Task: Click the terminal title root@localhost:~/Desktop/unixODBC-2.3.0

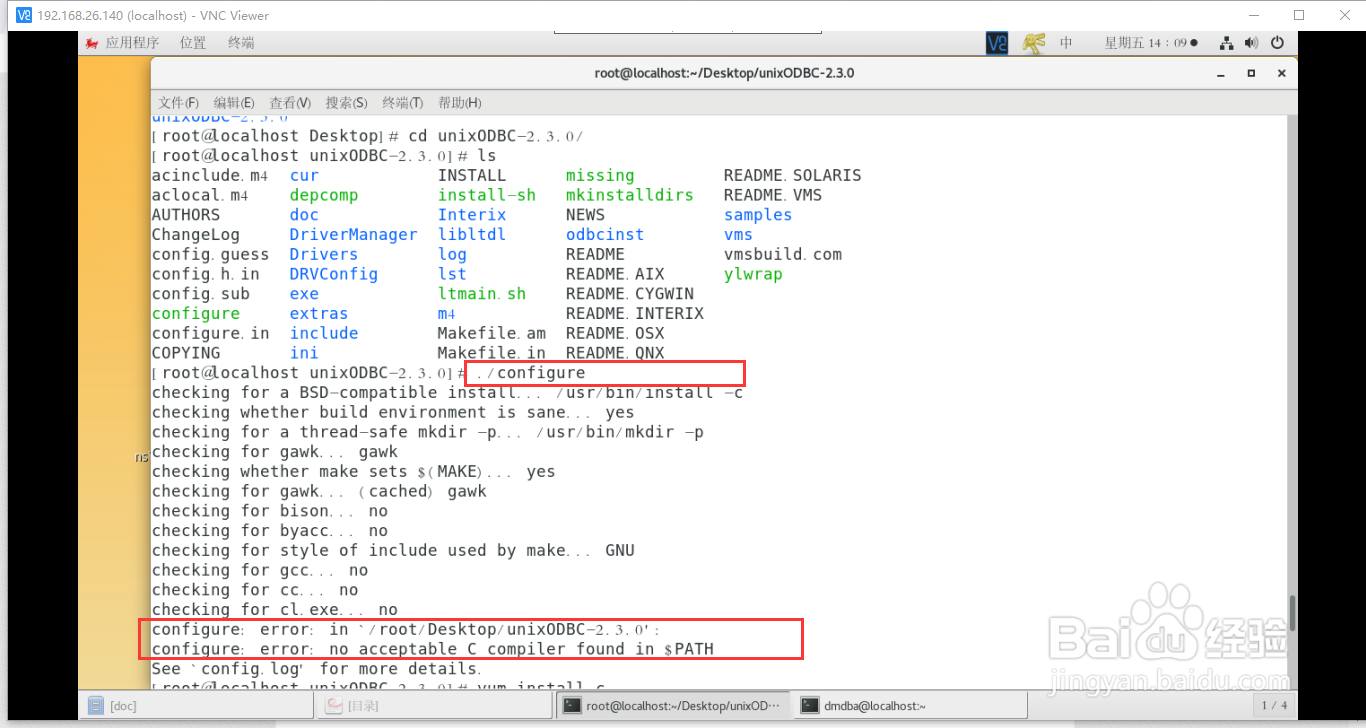Action: [x=724, y=73]
